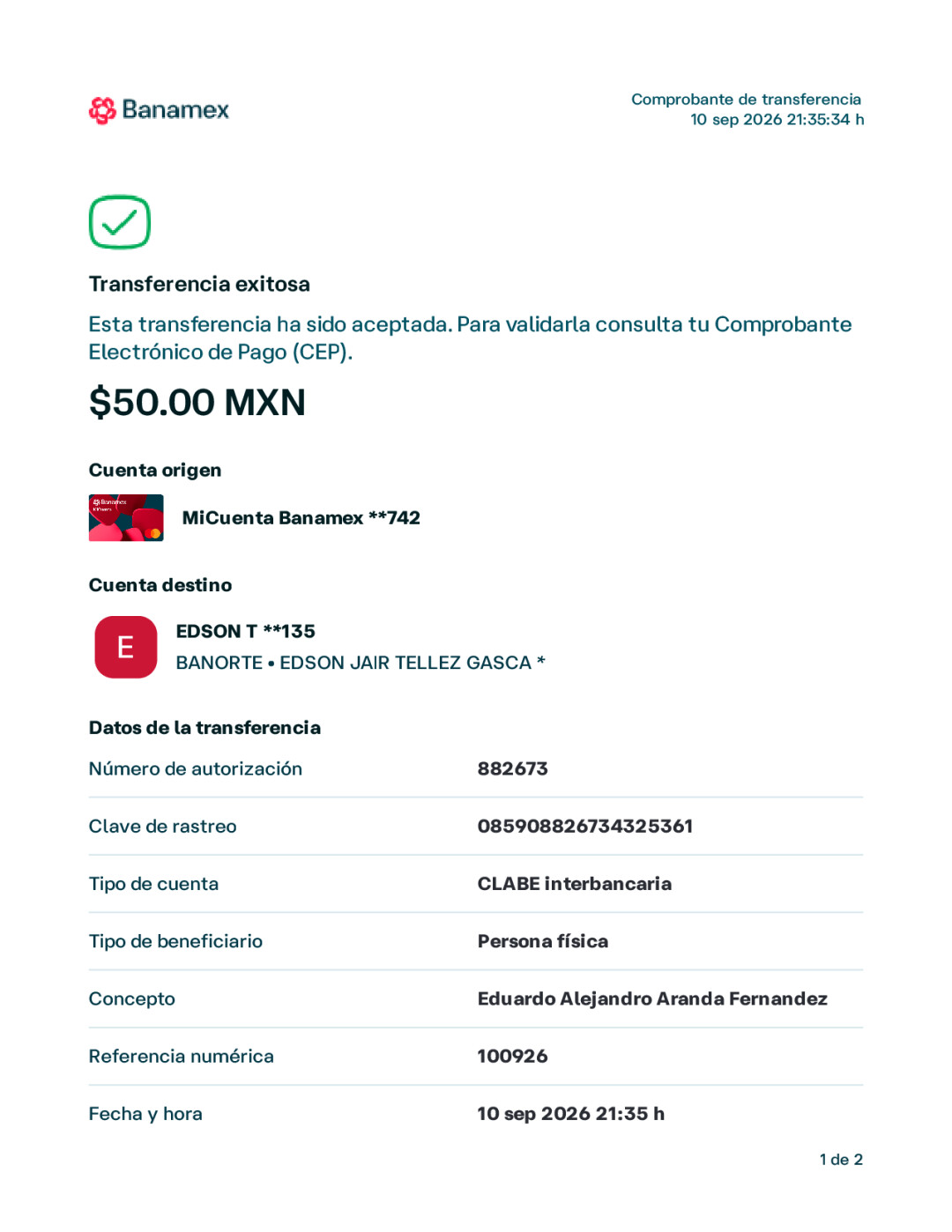Click the page indicator 1 de 2
The image size is (952, 1232).
tap(841, 1160)
